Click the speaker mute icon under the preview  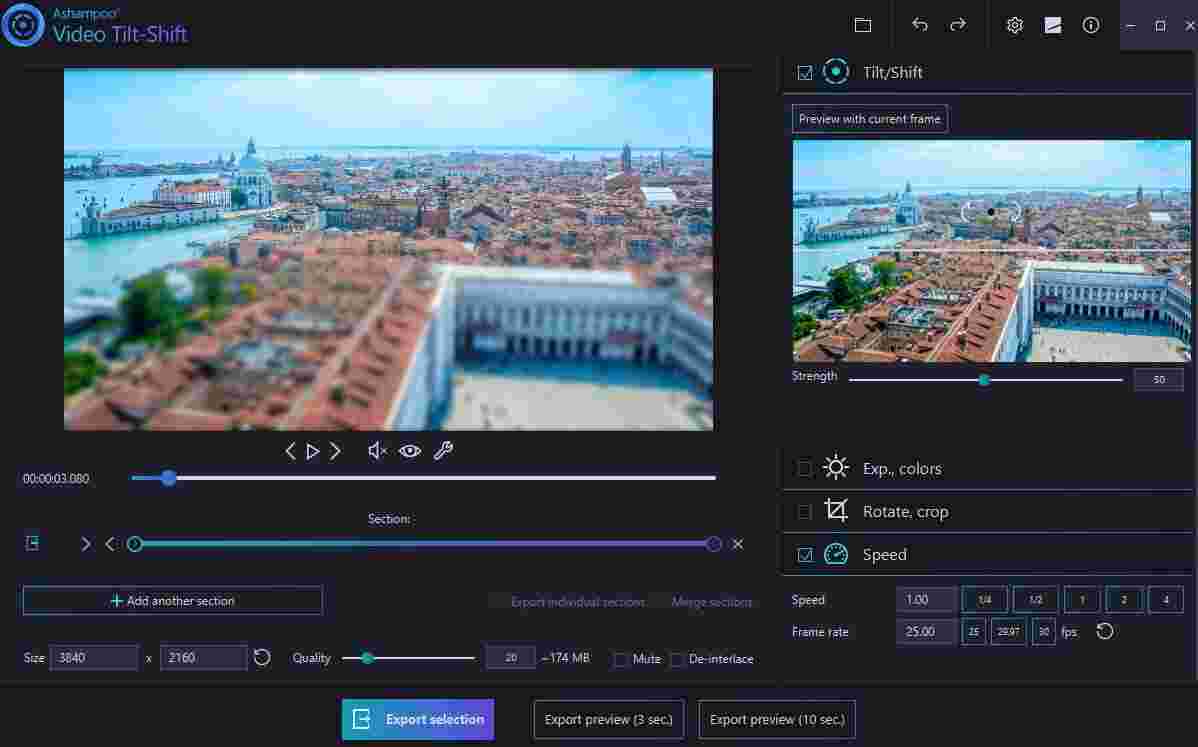(x=376, y=451)
